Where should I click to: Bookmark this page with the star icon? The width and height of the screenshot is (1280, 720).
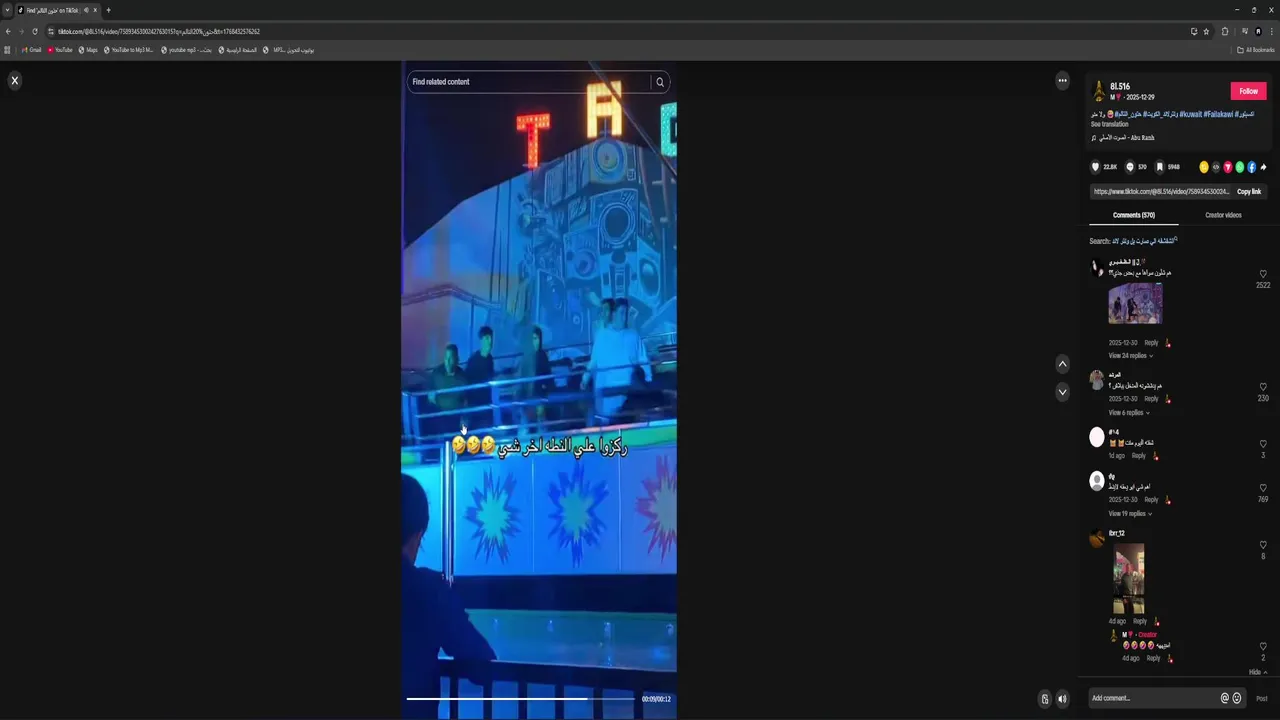1206,31
